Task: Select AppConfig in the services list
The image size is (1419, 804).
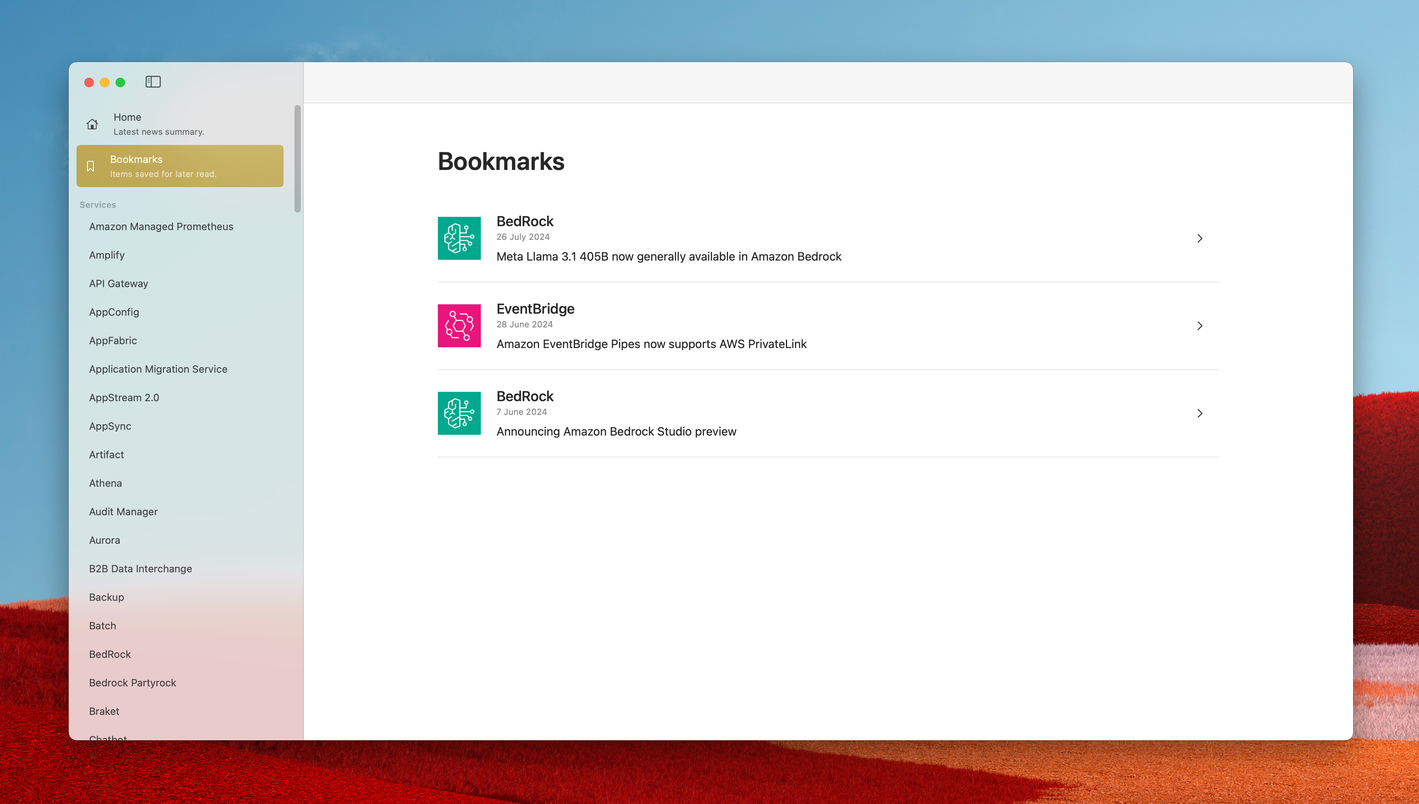Action: tap(114, 312)
